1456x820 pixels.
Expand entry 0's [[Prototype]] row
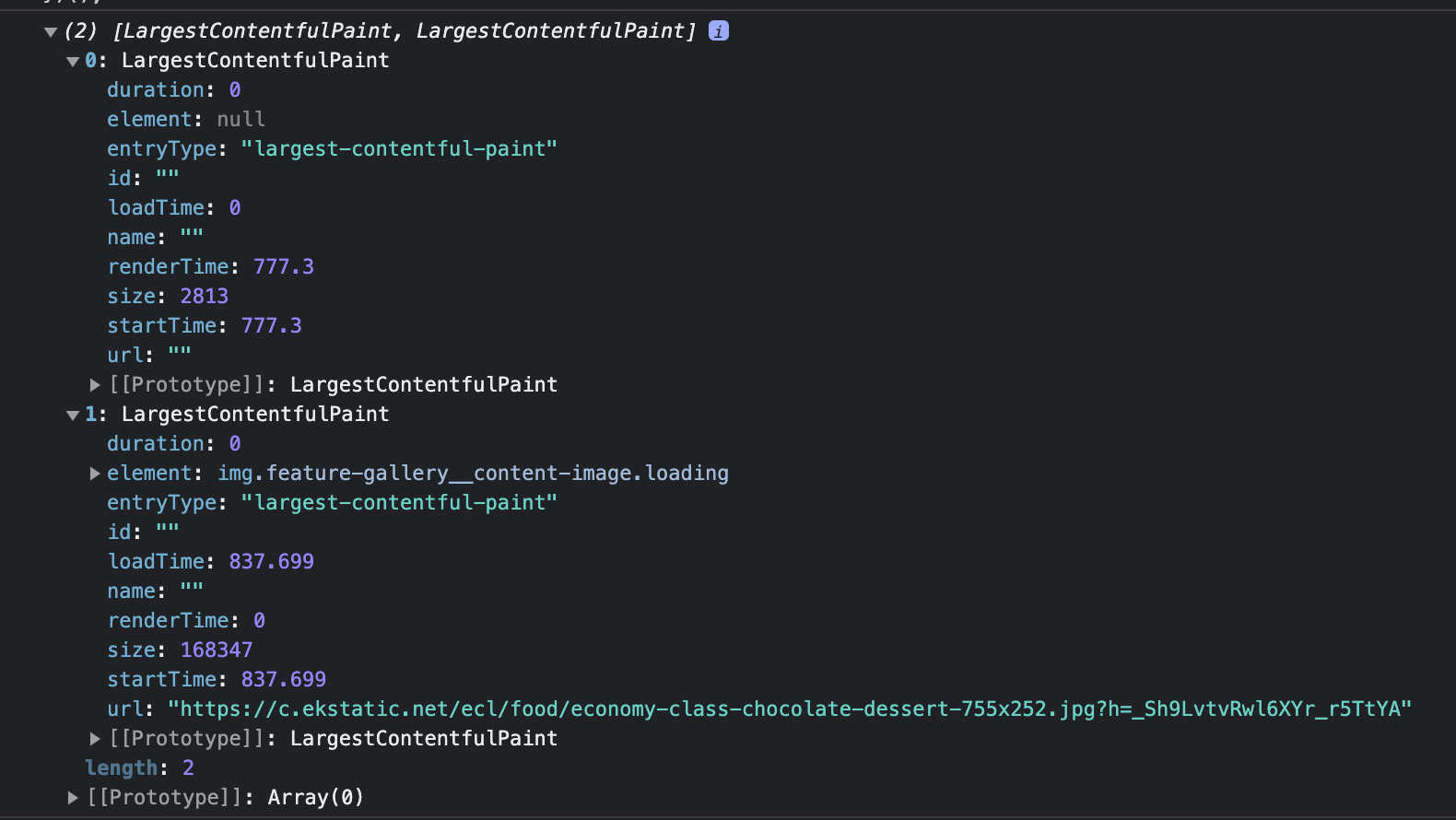(x=95, y=384)
